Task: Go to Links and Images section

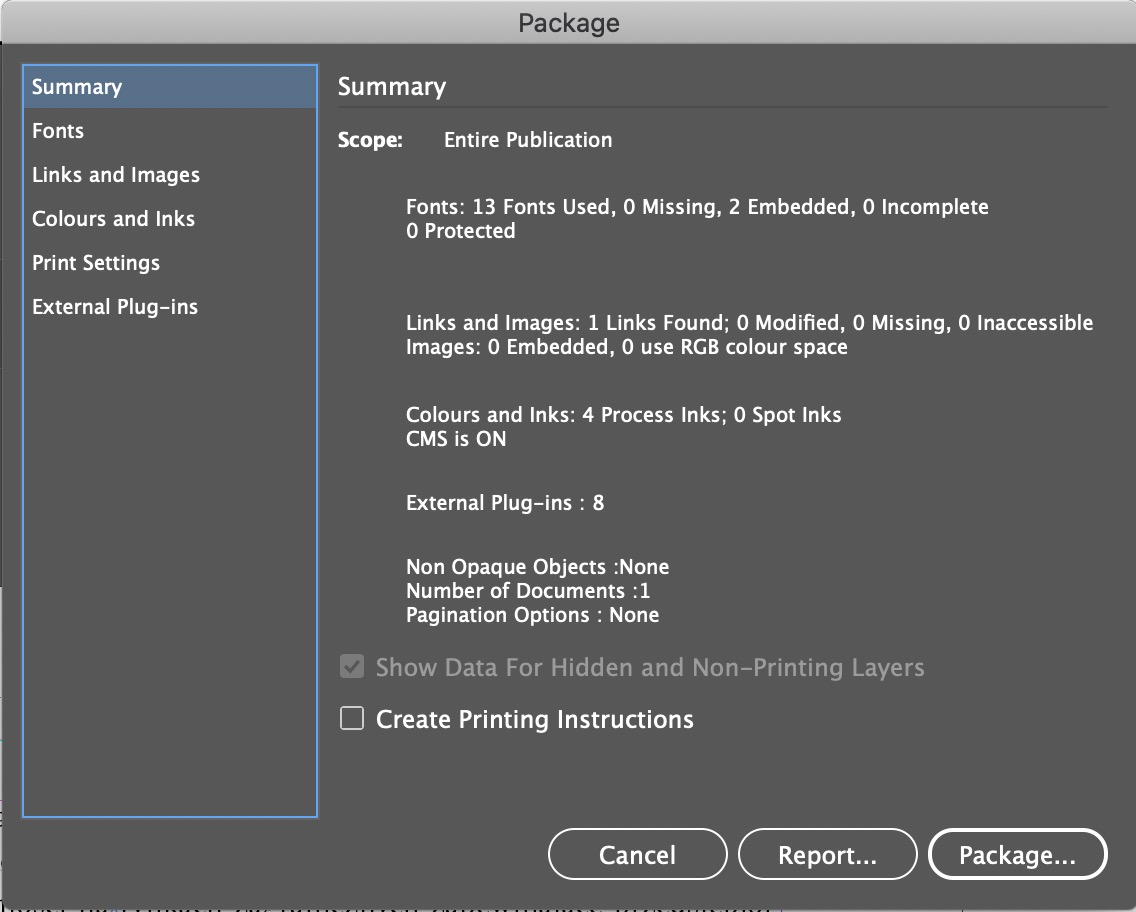Action: click(116, 175)
